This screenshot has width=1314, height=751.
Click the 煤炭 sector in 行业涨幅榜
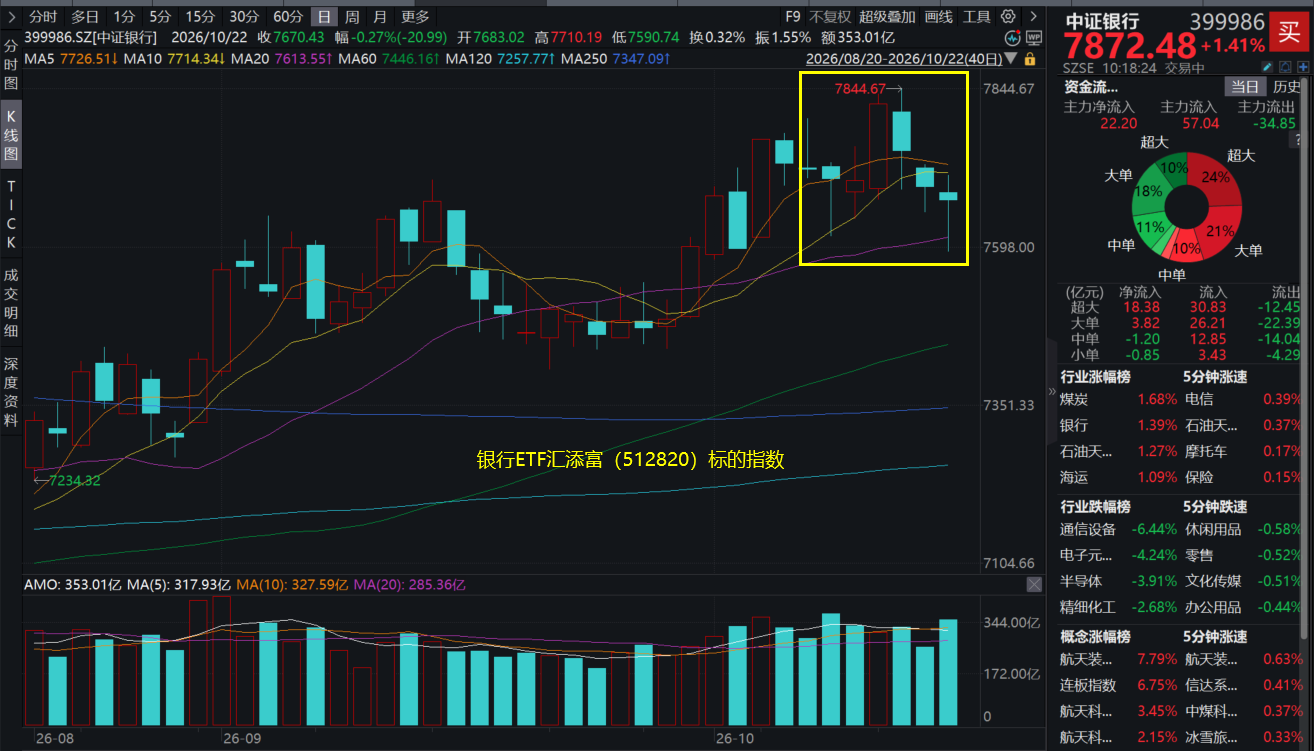(x=1076, y=399)
